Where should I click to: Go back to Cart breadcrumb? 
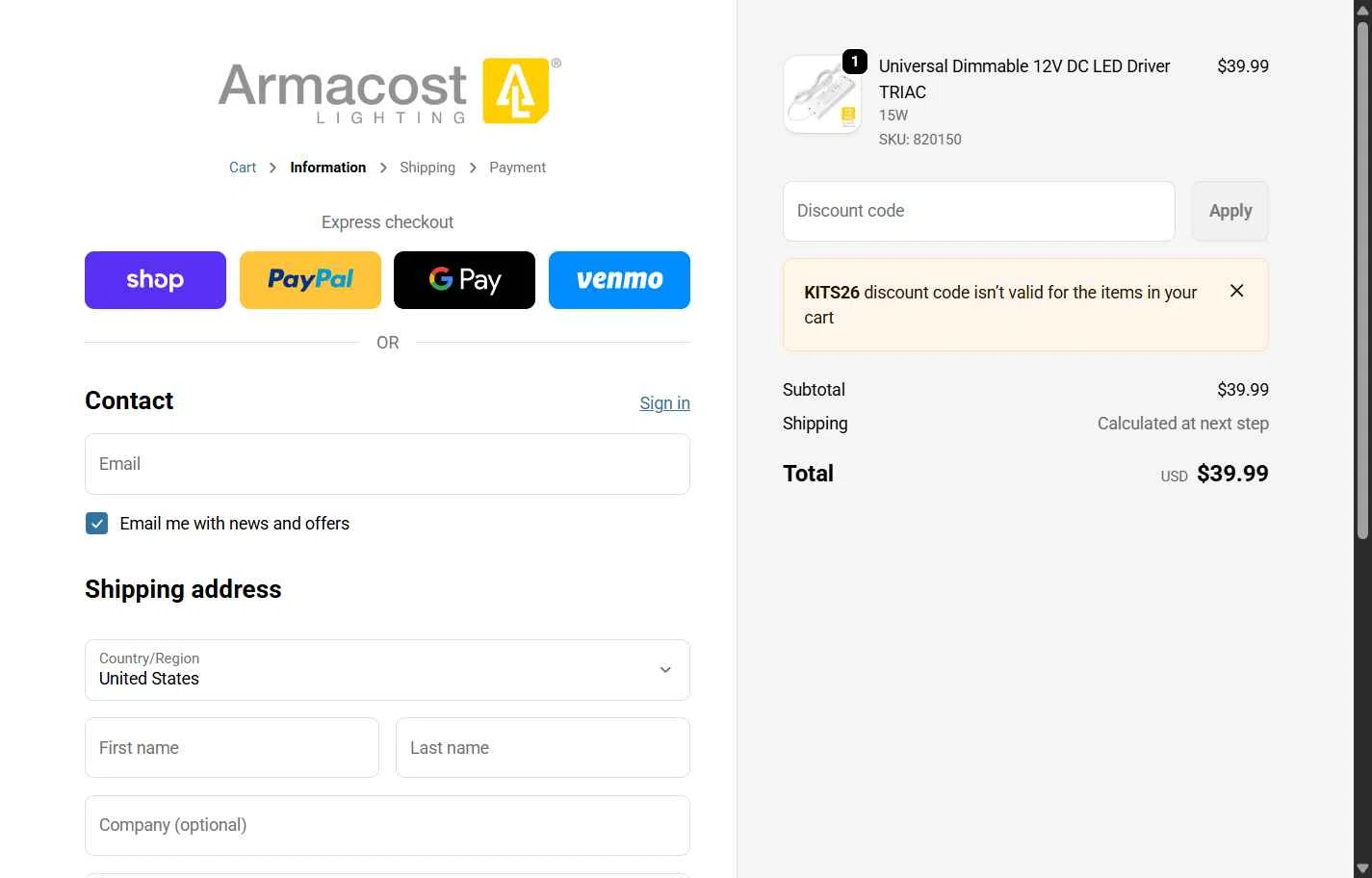[243, 168]
